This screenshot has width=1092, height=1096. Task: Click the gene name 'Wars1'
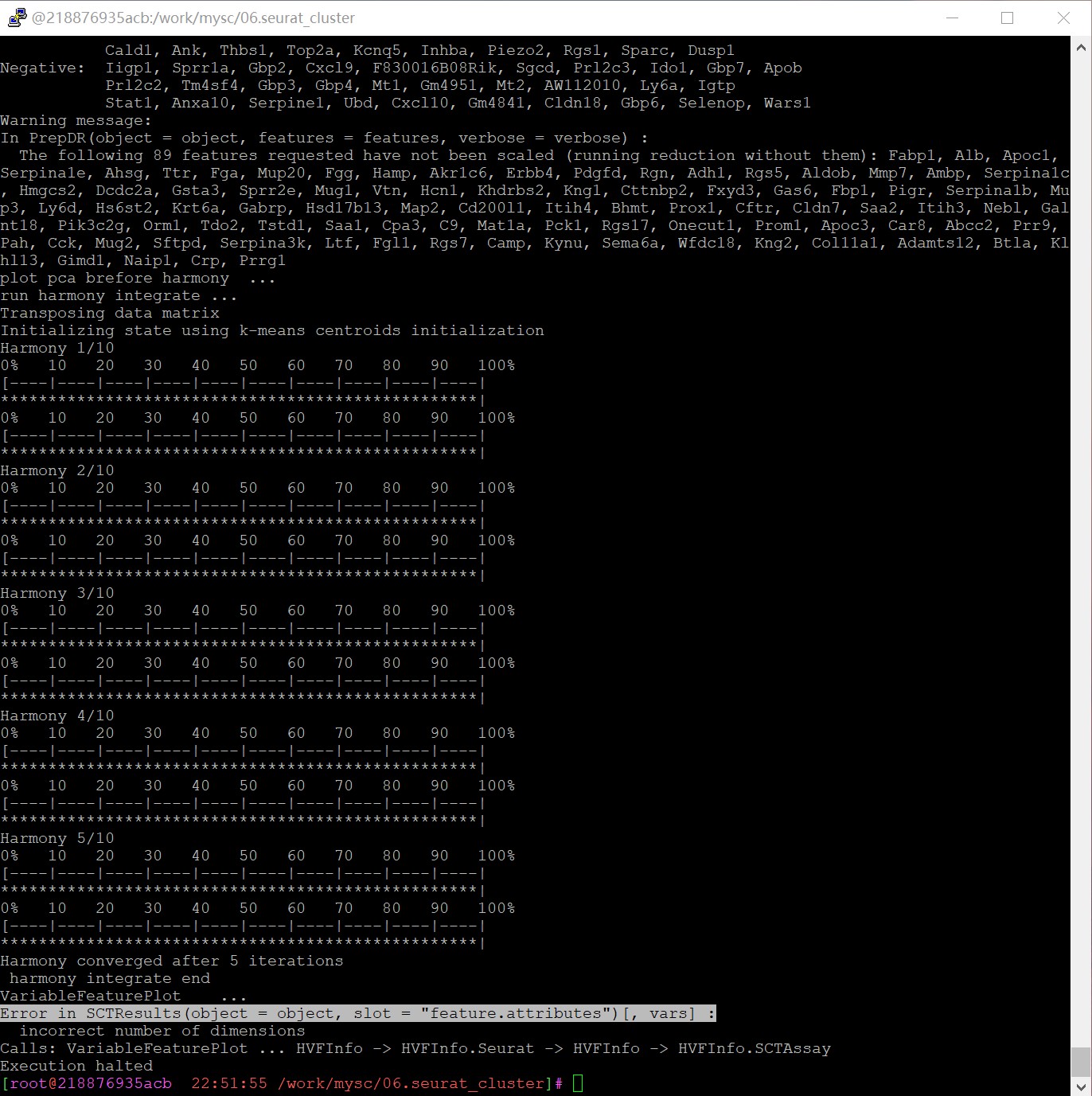(x=787, y=103)
